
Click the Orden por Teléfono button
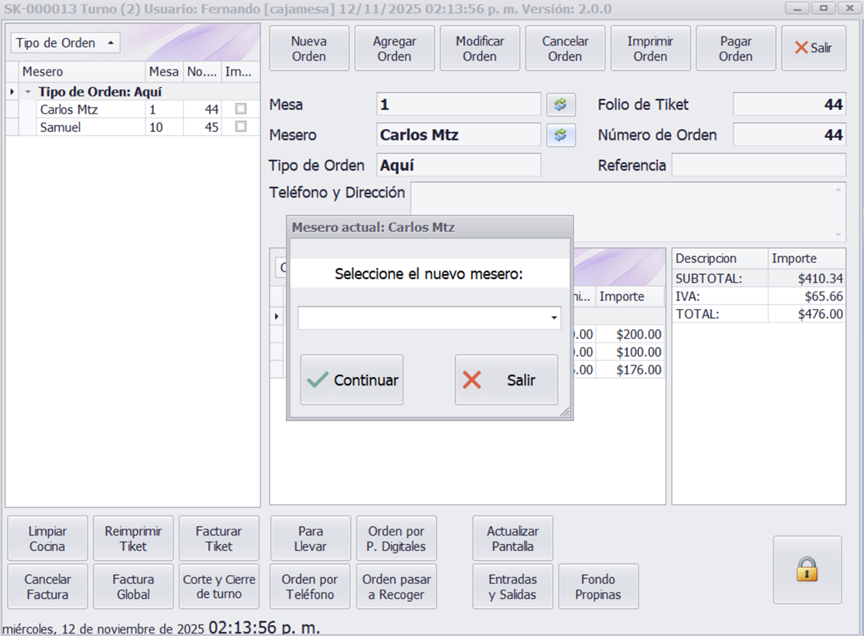pyautogui.click(x=310, y=587)
